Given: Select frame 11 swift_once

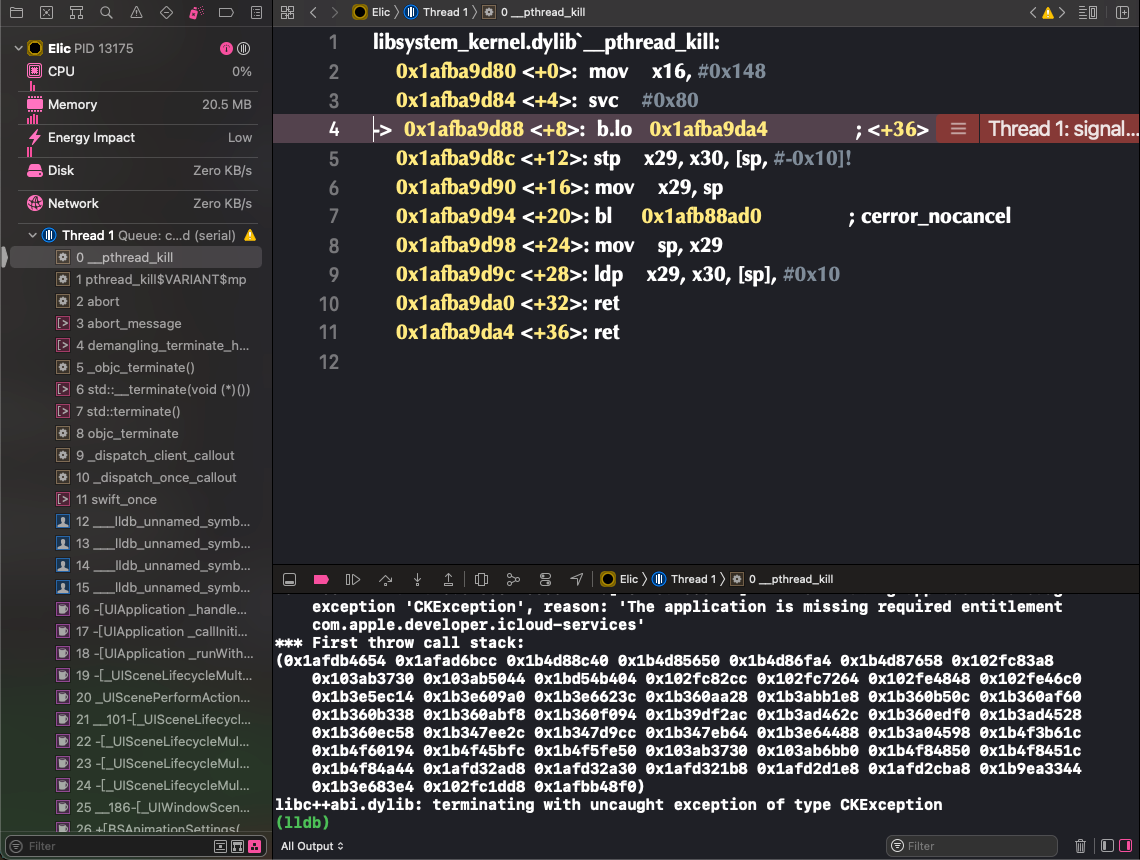Looking at the screenshot, I should click(137, 500).
